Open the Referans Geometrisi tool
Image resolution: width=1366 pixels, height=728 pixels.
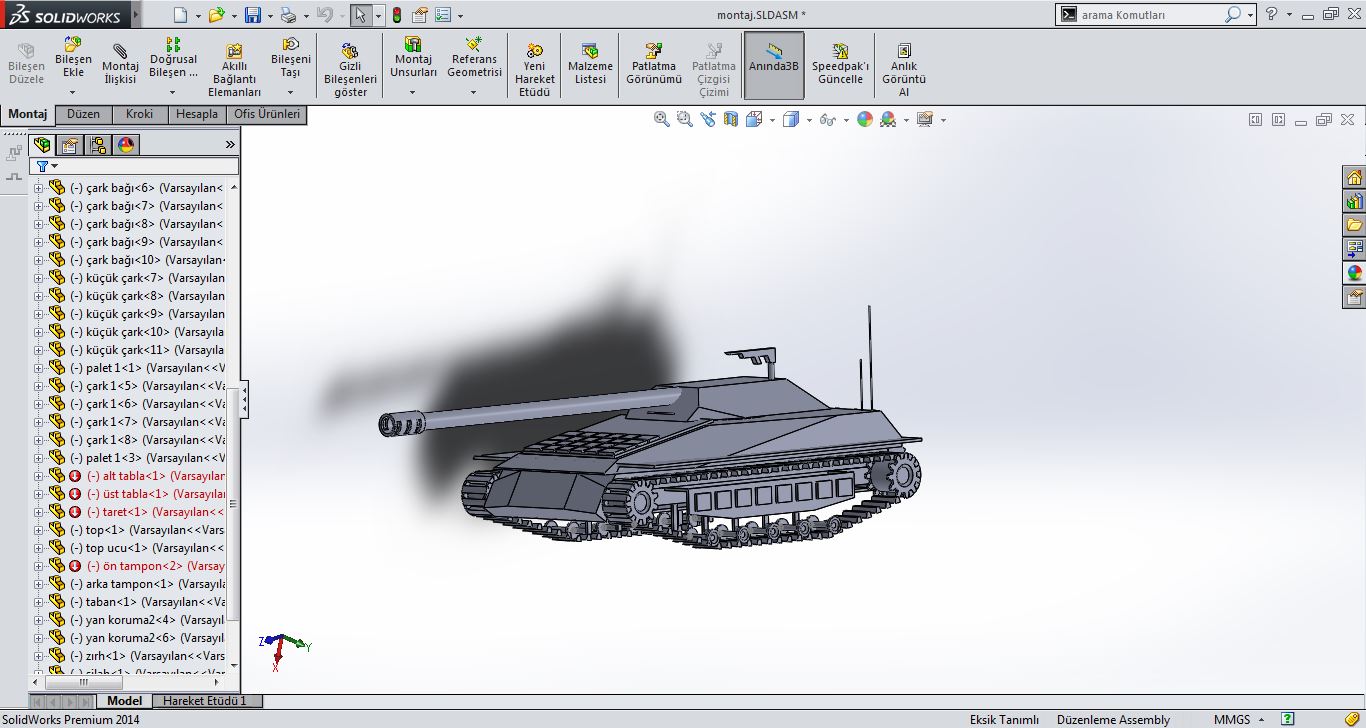474,59
